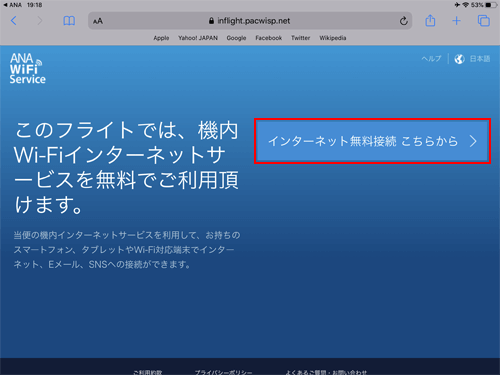Tap the Wi-Fi status icon

pos(466,5)
